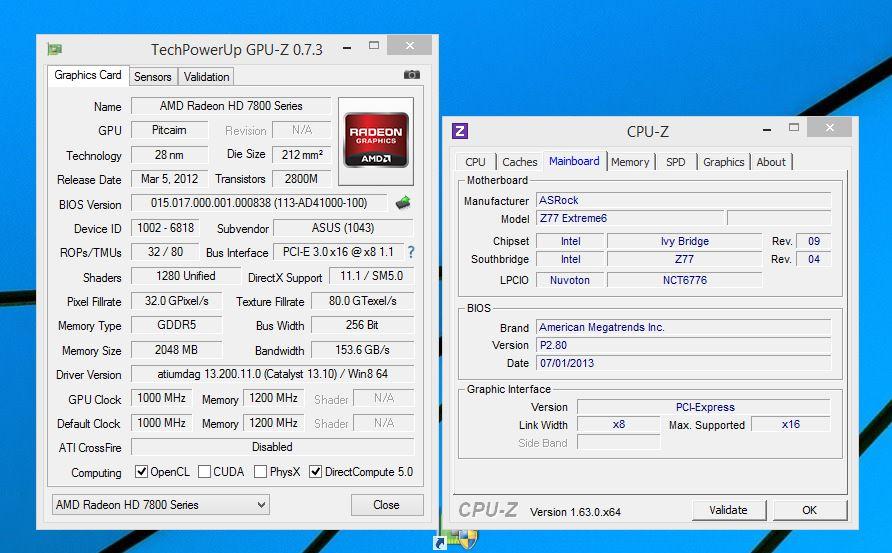Click the BIOS save chip icon in GPU-Z

403,203
